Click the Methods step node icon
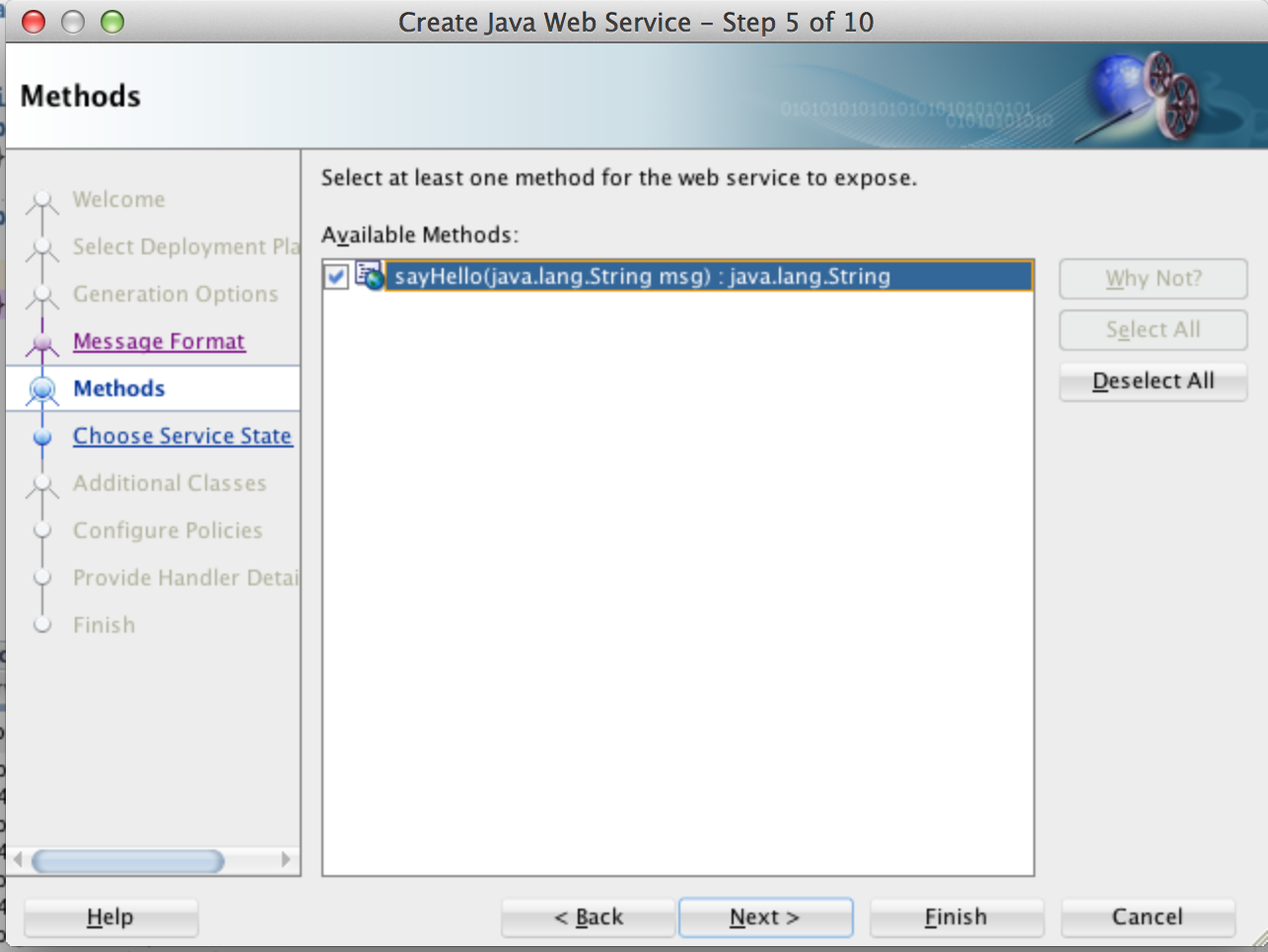 pyautogui.click(x=41, y=388)
